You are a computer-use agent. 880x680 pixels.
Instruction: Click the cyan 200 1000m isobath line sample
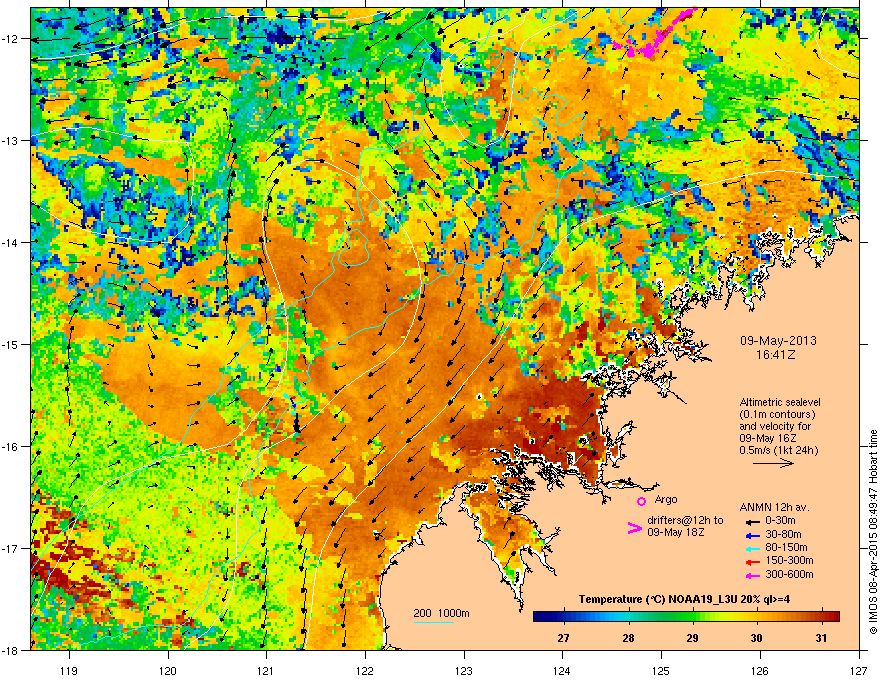pyautogui.click(x=434, y=622)
